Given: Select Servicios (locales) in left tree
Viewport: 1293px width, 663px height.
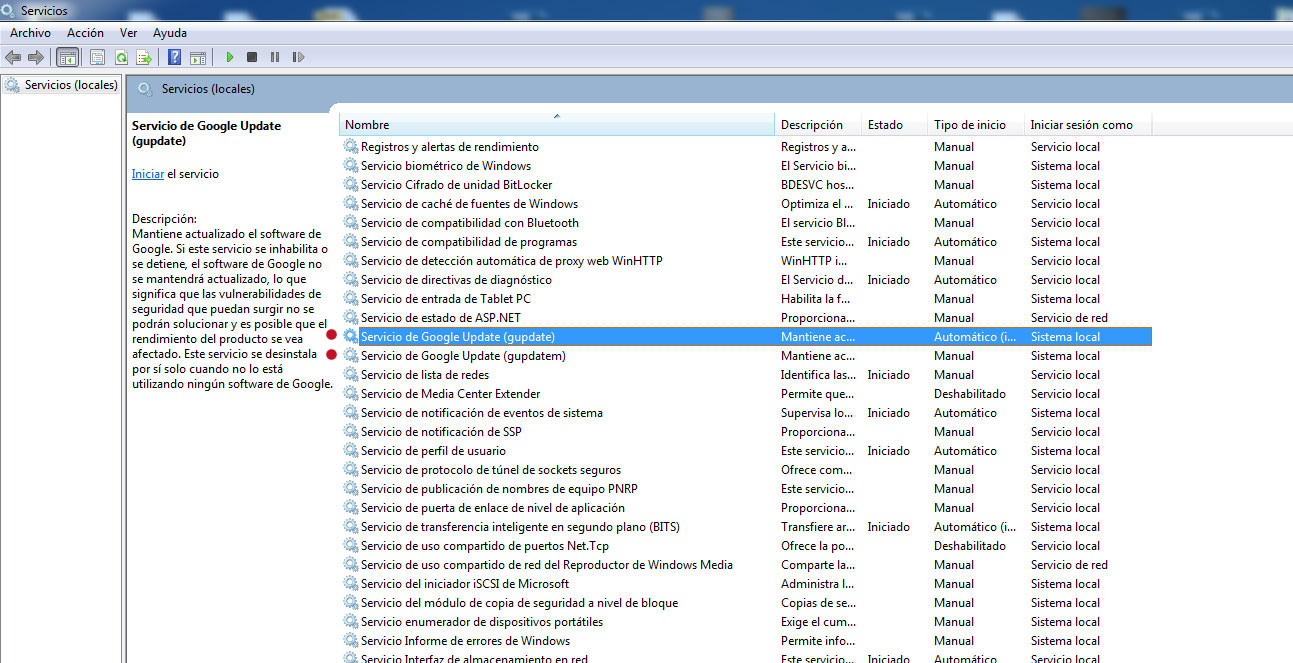Looking at the screenshot, I should 71,85.
